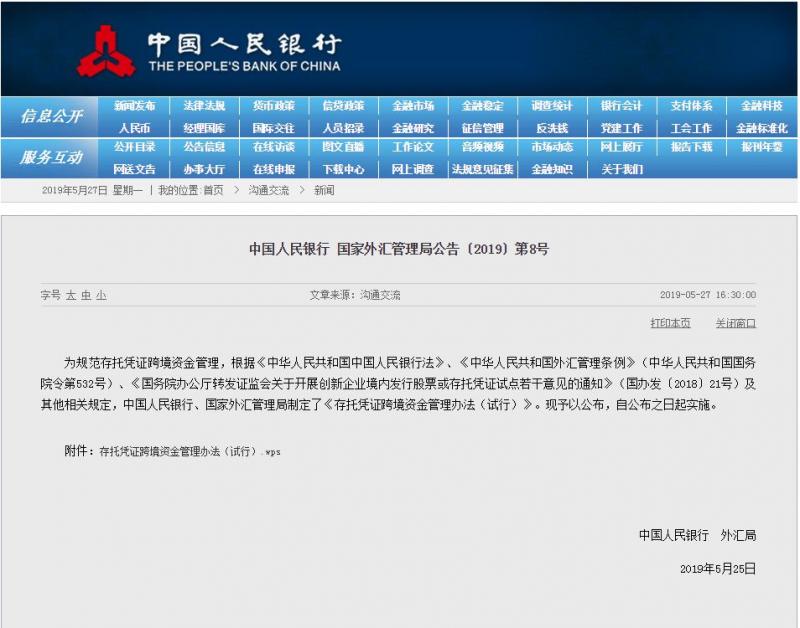Open the 金融稳定 section

pos(483,106)
